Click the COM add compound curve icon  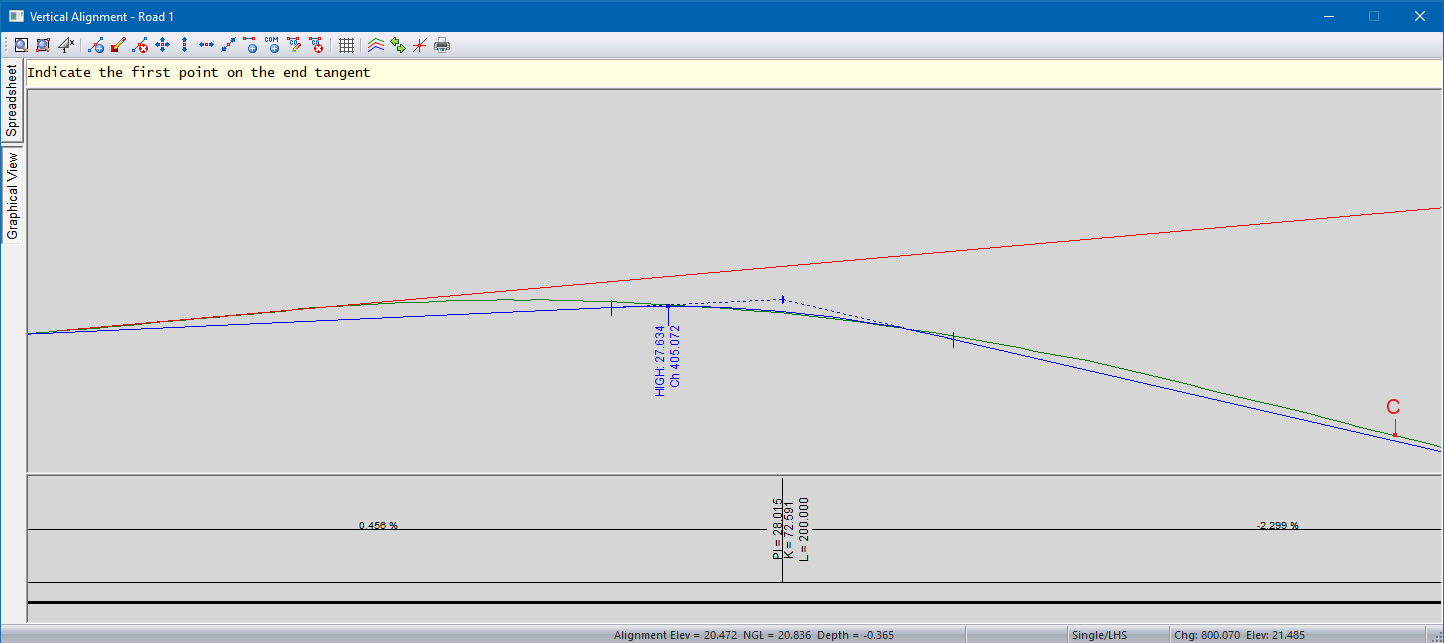[272, 45]
